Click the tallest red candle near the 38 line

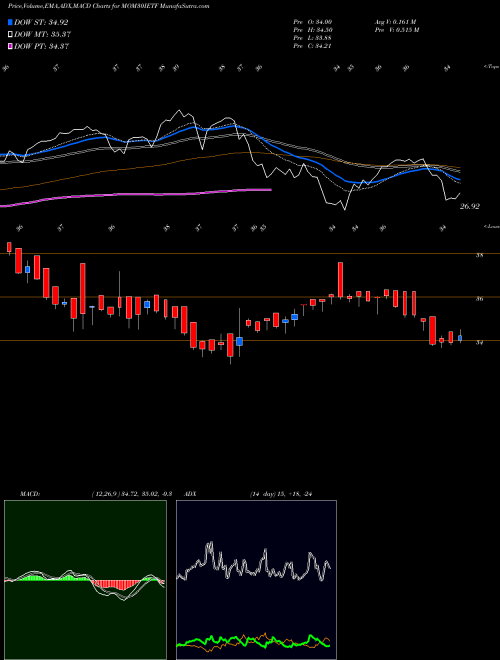[x=82, y=288]
